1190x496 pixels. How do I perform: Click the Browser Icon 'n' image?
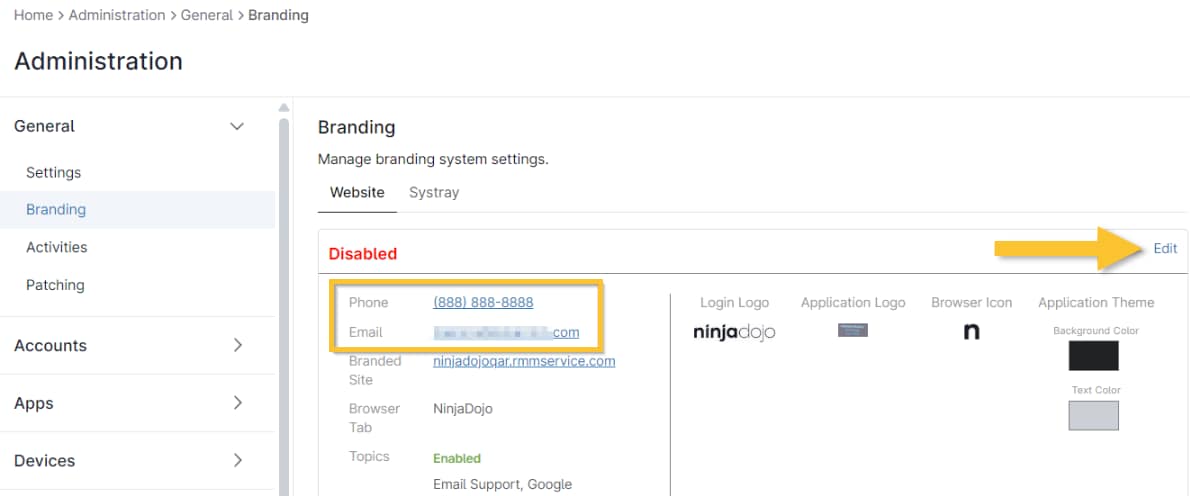971,332
